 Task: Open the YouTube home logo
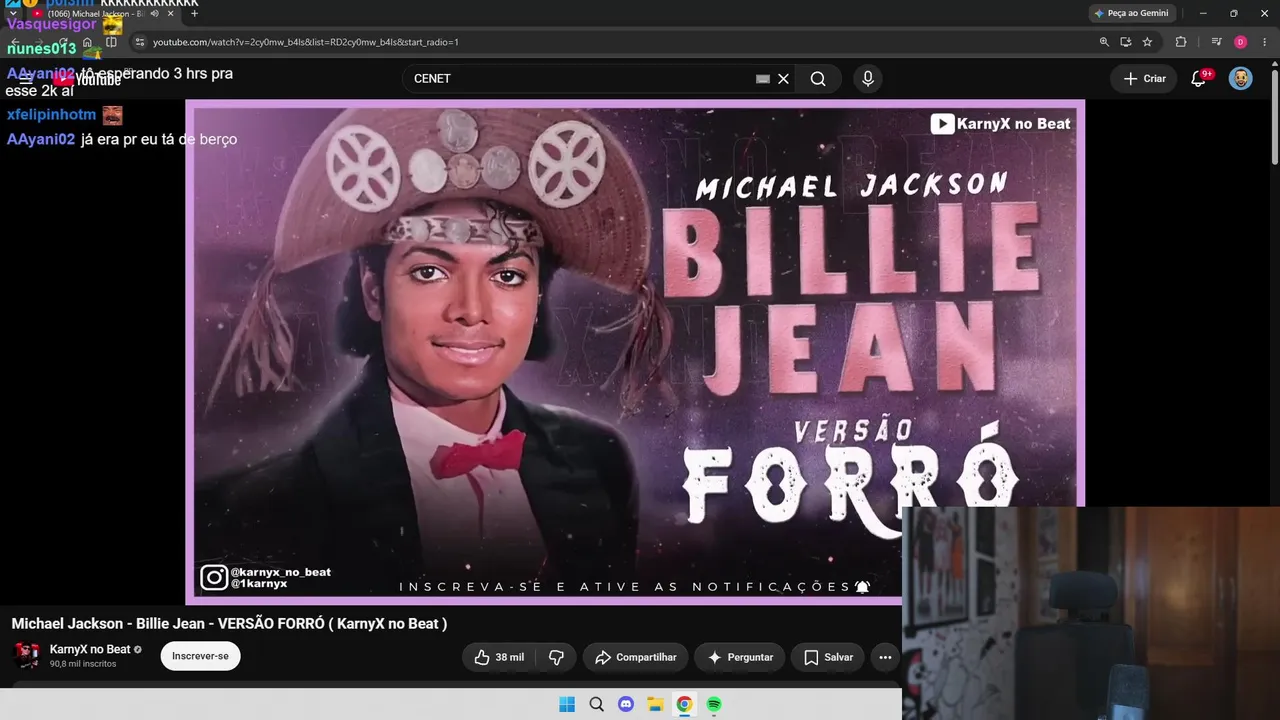coord(87,80)
